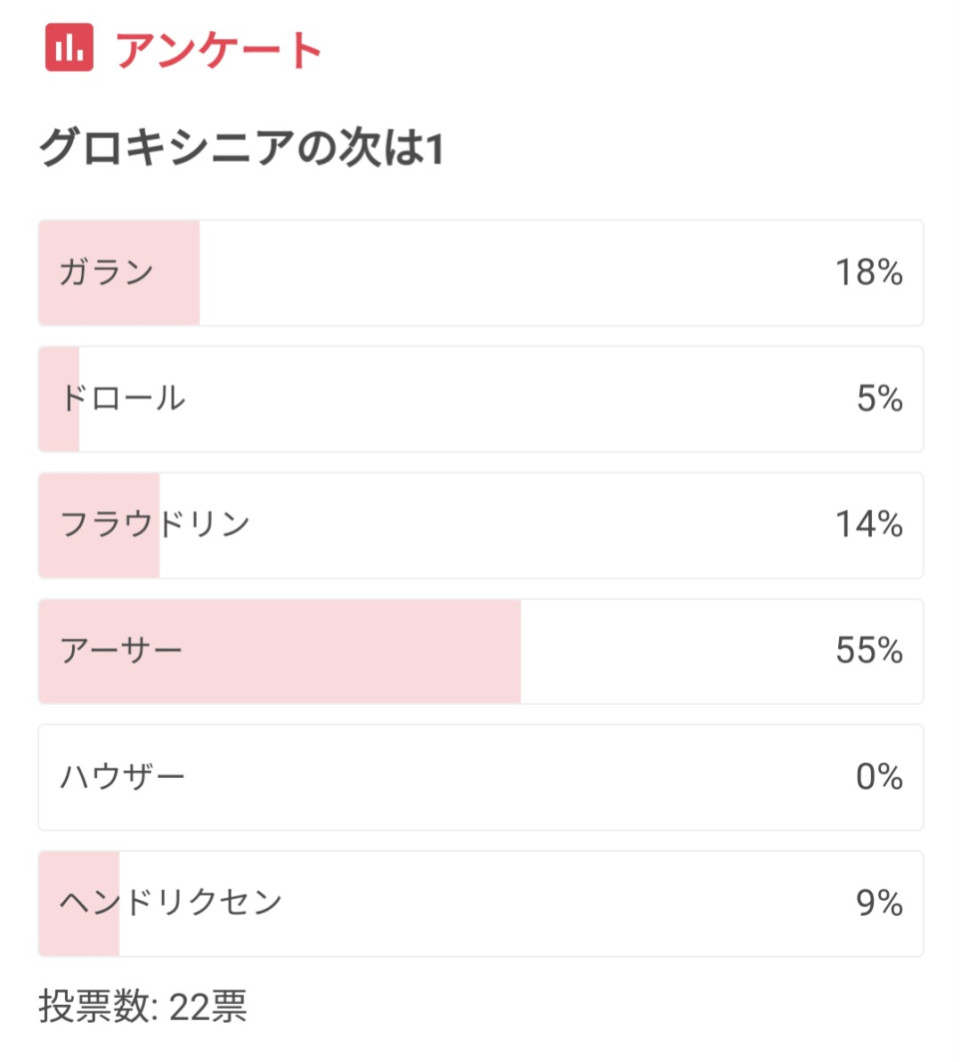Click the pink bar for フラウドリン
The width and height of the screenshot is (960, 1062).
99,526
